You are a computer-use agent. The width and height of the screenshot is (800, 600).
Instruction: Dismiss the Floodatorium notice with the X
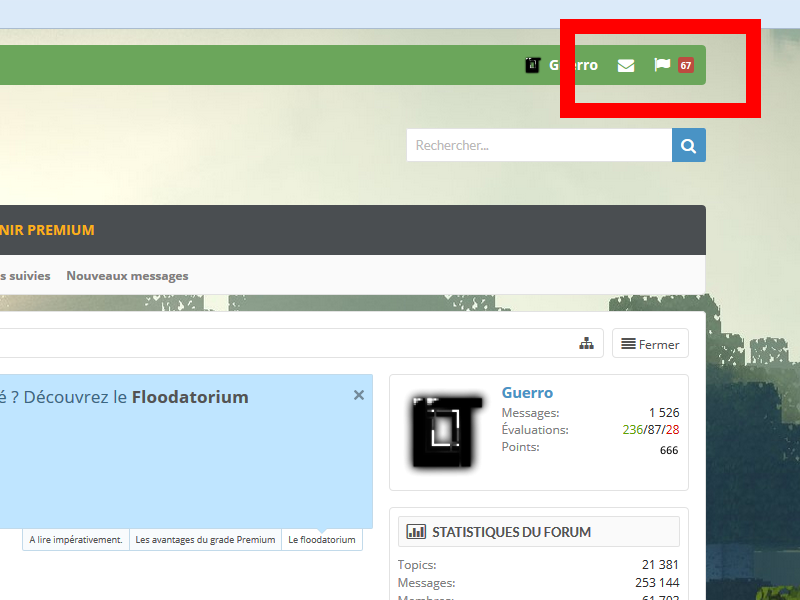[359, 395]
